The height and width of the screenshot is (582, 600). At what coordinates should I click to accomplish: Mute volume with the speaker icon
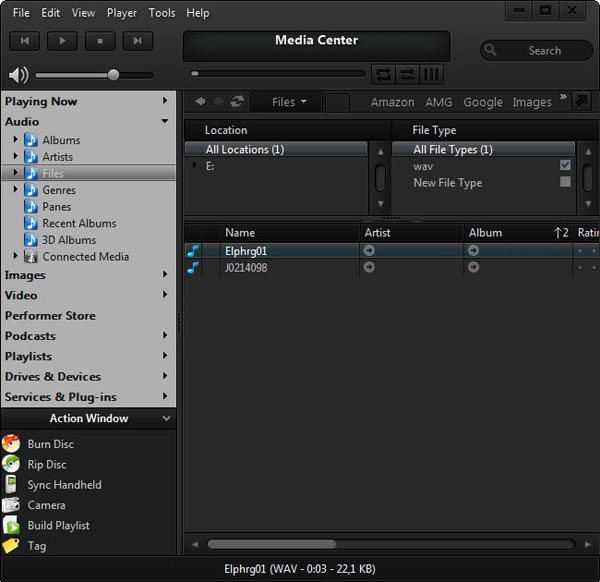click(x=18, y=75)
